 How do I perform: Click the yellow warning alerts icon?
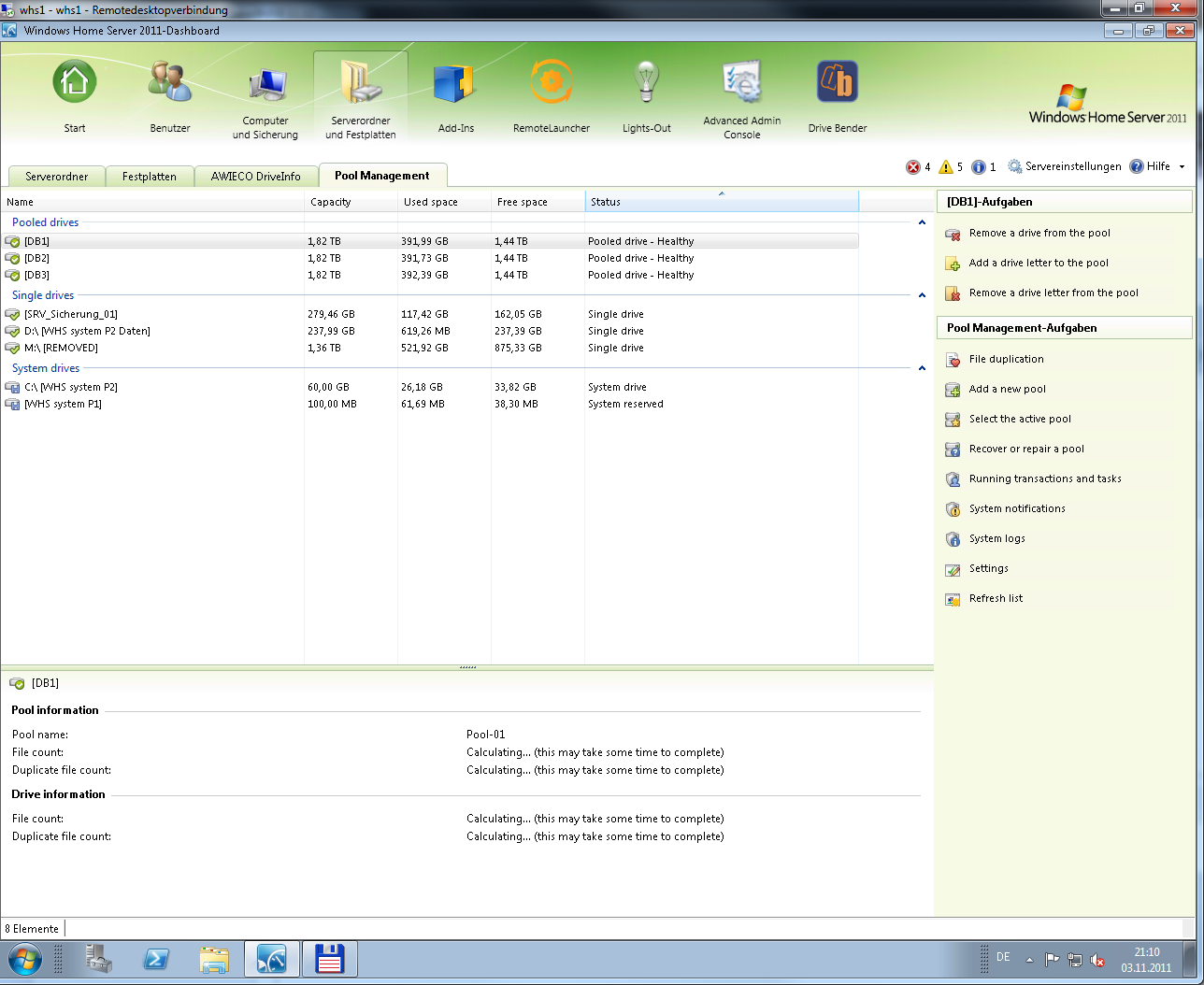946,167
